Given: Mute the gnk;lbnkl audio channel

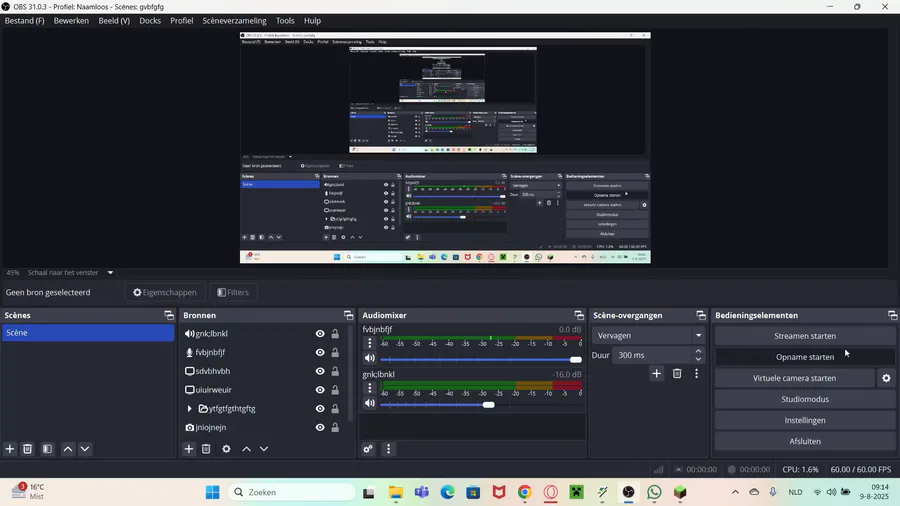Looking at the screenshot, I should 370,403.
